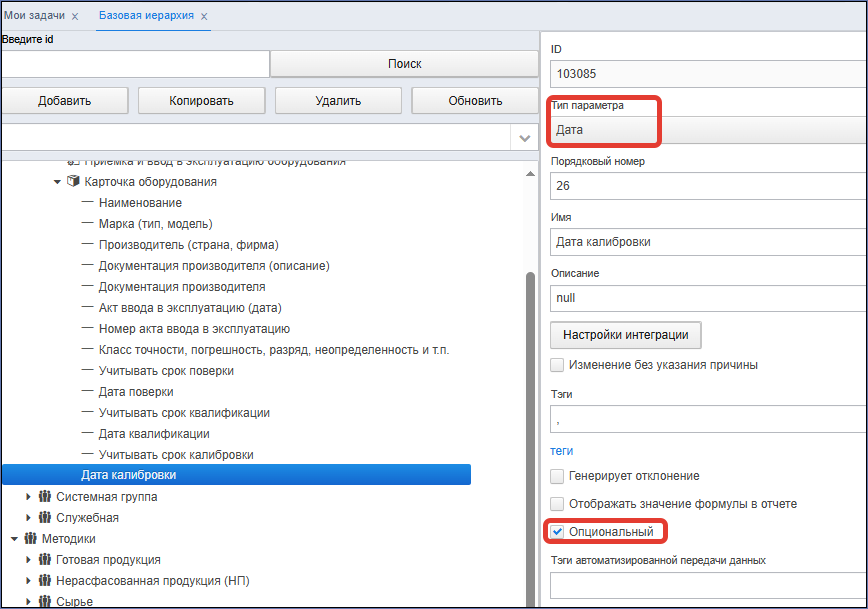Viewport: 868px width, 609px height.
Task: Click the Тэги input field
Action: (x=709, y=419)
